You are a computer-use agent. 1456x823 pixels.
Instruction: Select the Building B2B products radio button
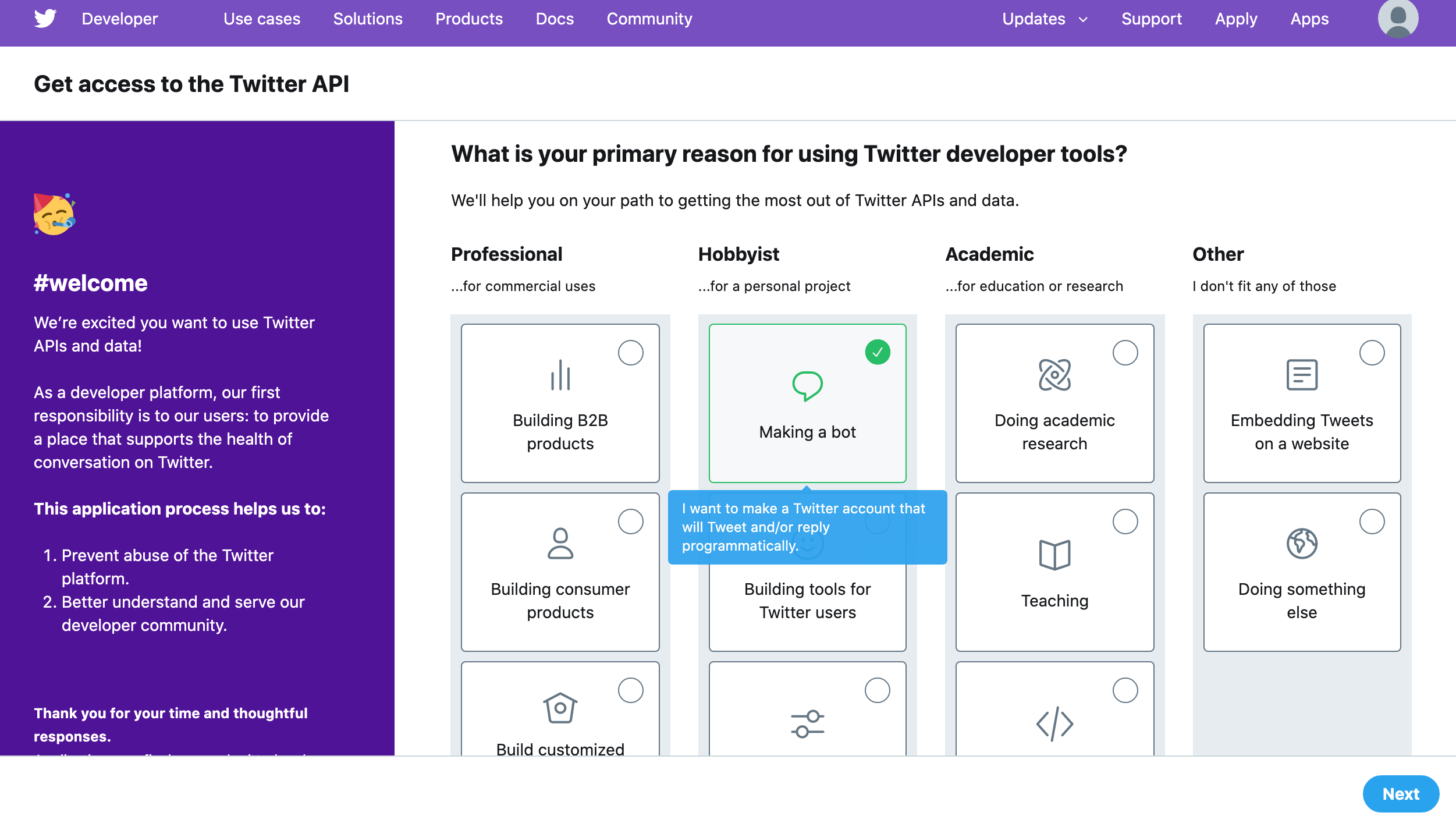(630, 353)
